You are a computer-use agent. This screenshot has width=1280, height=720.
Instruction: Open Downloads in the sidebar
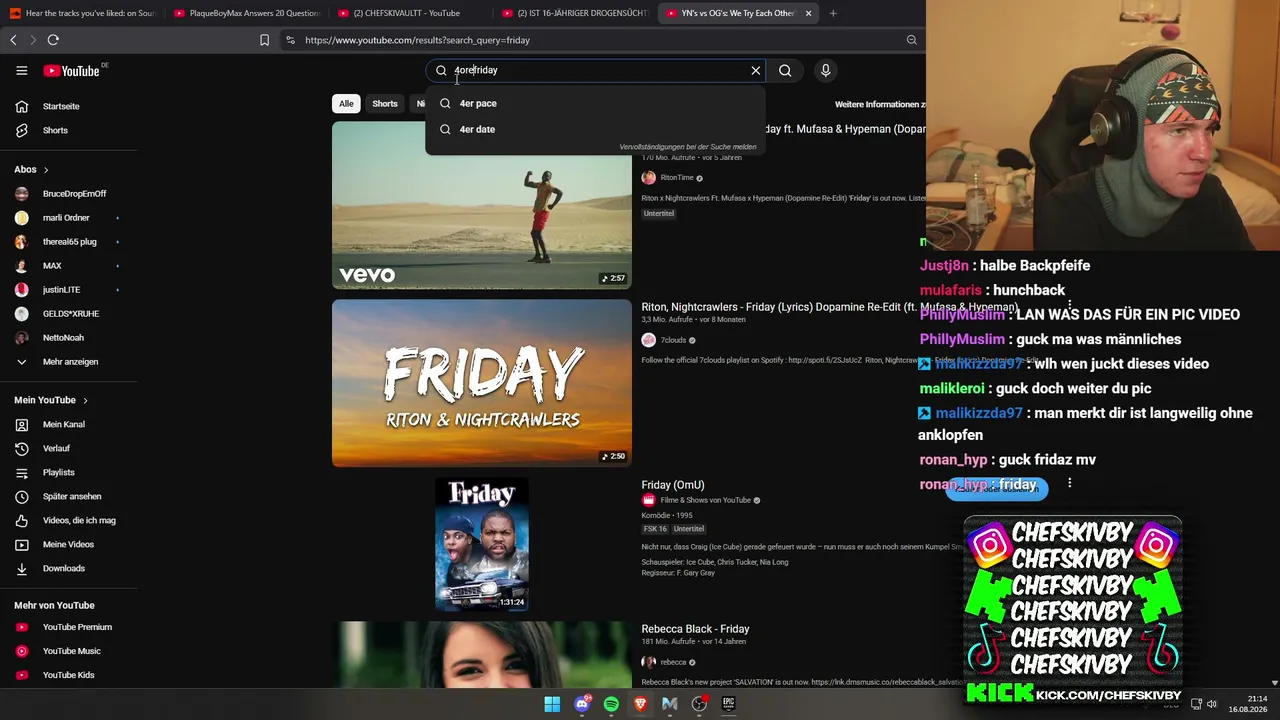(63, 568)
